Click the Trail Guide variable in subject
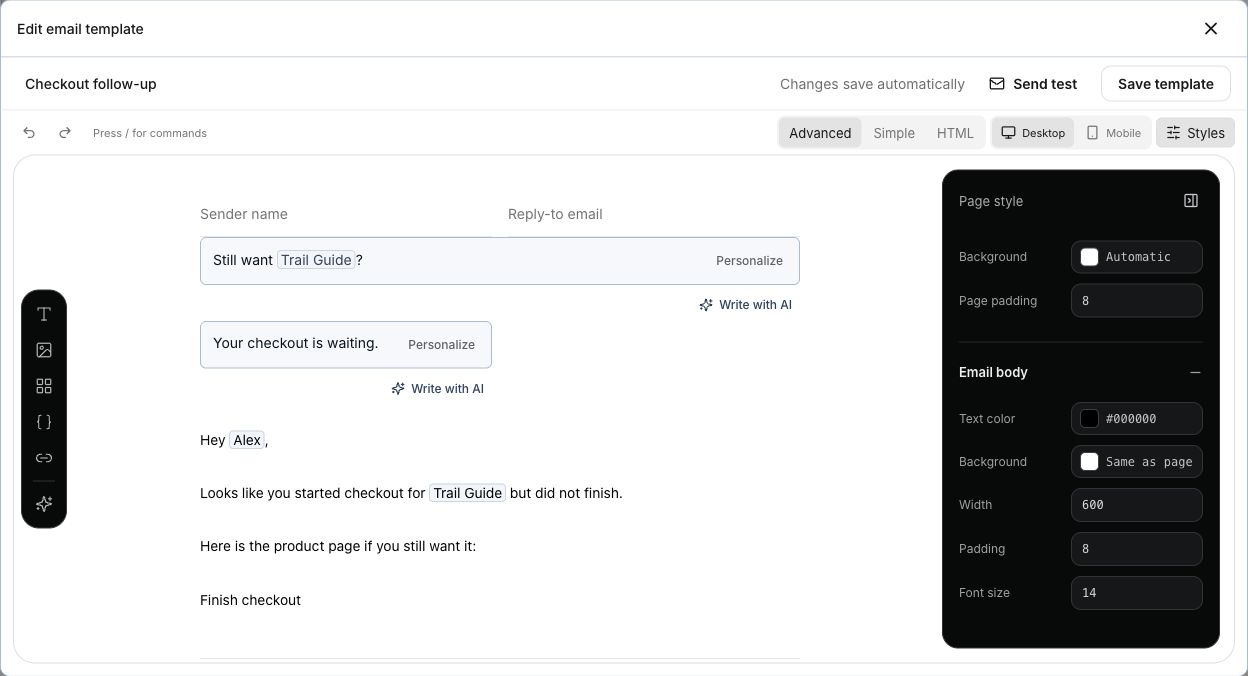 pos(316,260)
